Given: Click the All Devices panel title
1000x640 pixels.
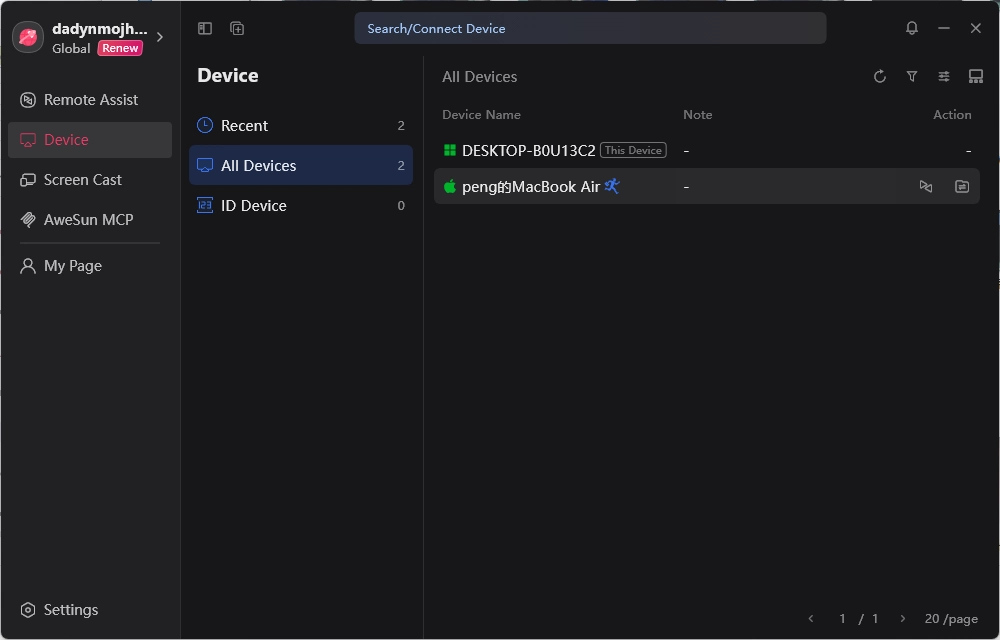Looking at the screenshot, I should (480, 76).
